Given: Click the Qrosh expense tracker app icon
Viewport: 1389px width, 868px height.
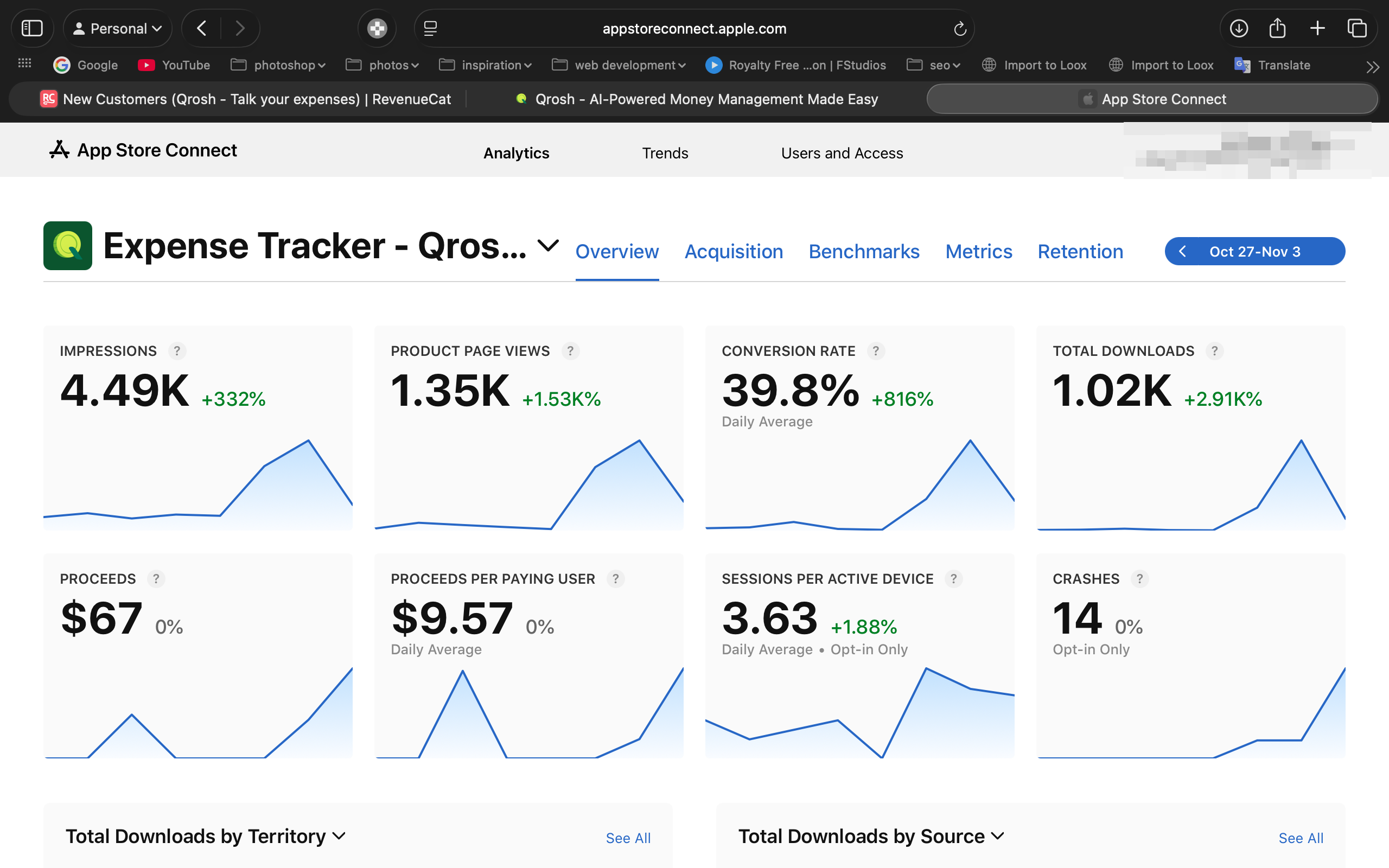Looking at the screenshot, I should click(x=67, y=245).
